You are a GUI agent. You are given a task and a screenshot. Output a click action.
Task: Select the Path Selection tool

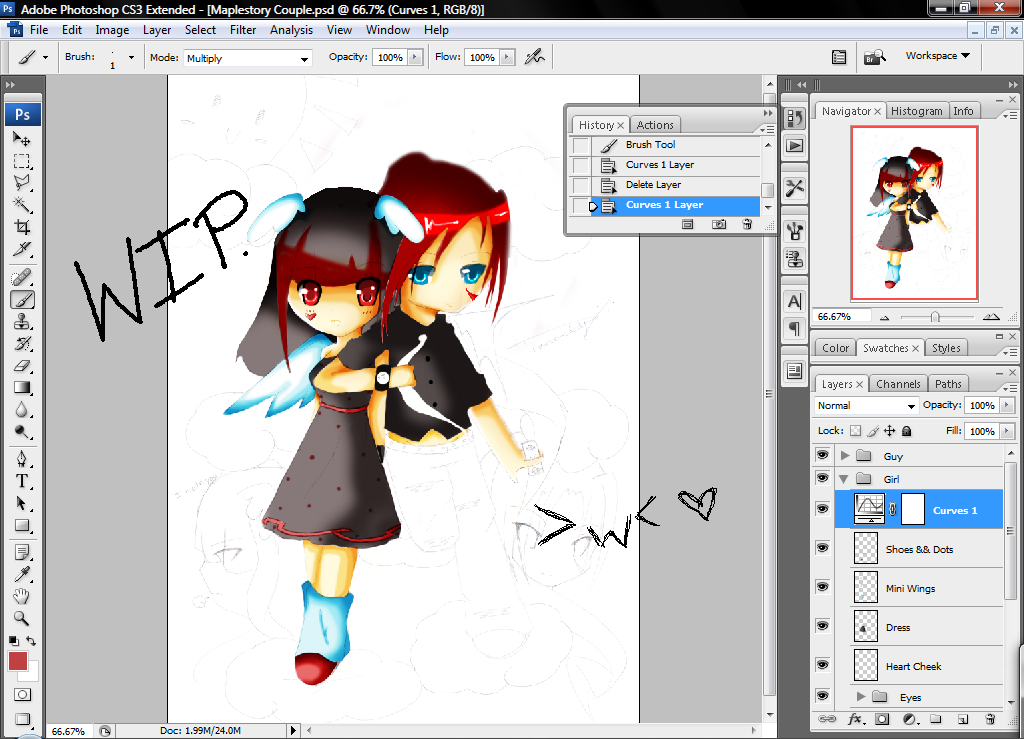22,503
